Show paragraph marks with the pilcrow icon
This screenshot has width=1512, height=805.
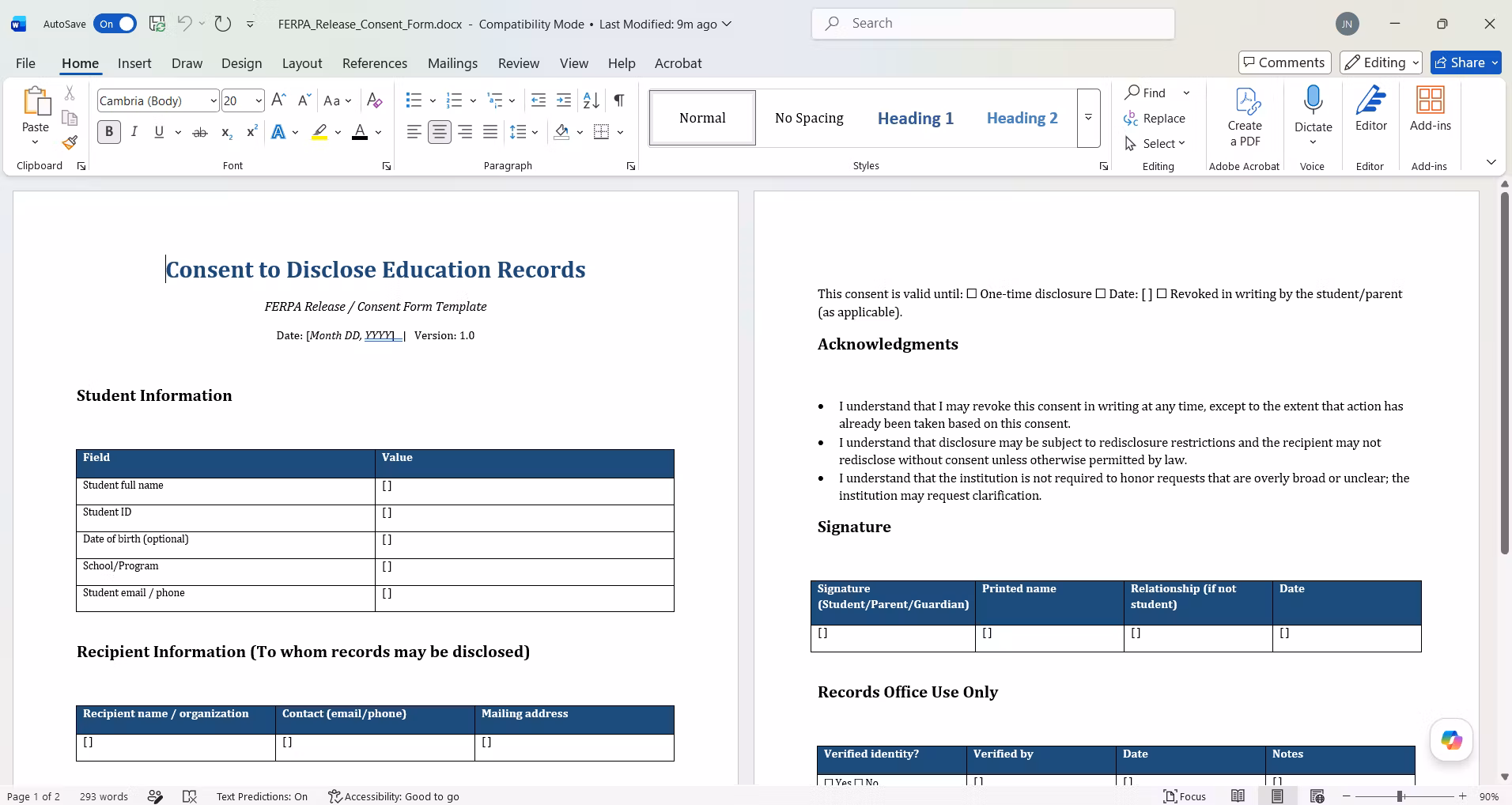point(619,100)
